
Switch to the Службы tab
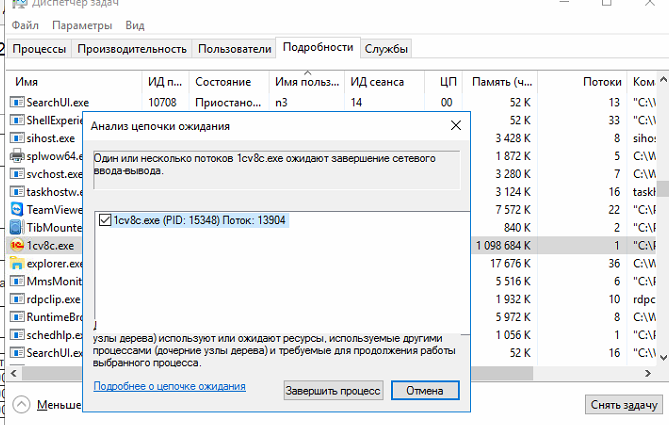pyautogui.click(x=386, y=49)
